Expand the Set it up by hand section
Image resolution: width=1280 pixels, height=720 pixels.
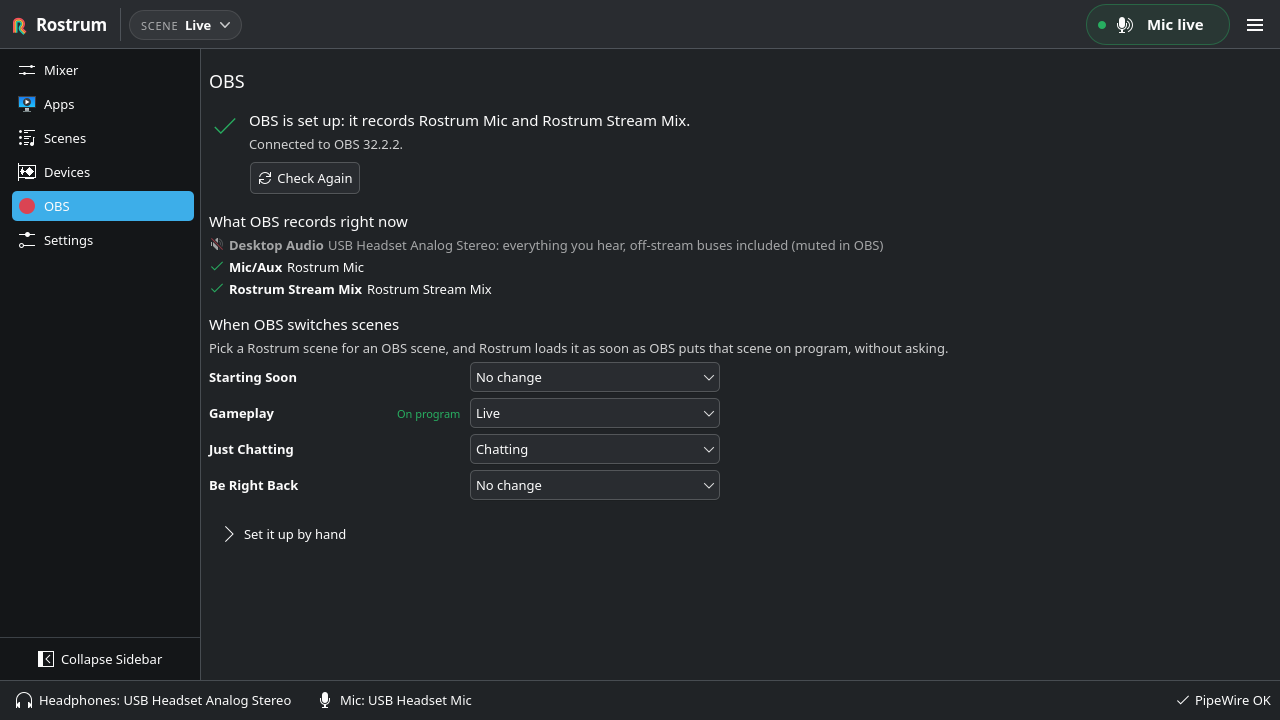pos(285,534)
